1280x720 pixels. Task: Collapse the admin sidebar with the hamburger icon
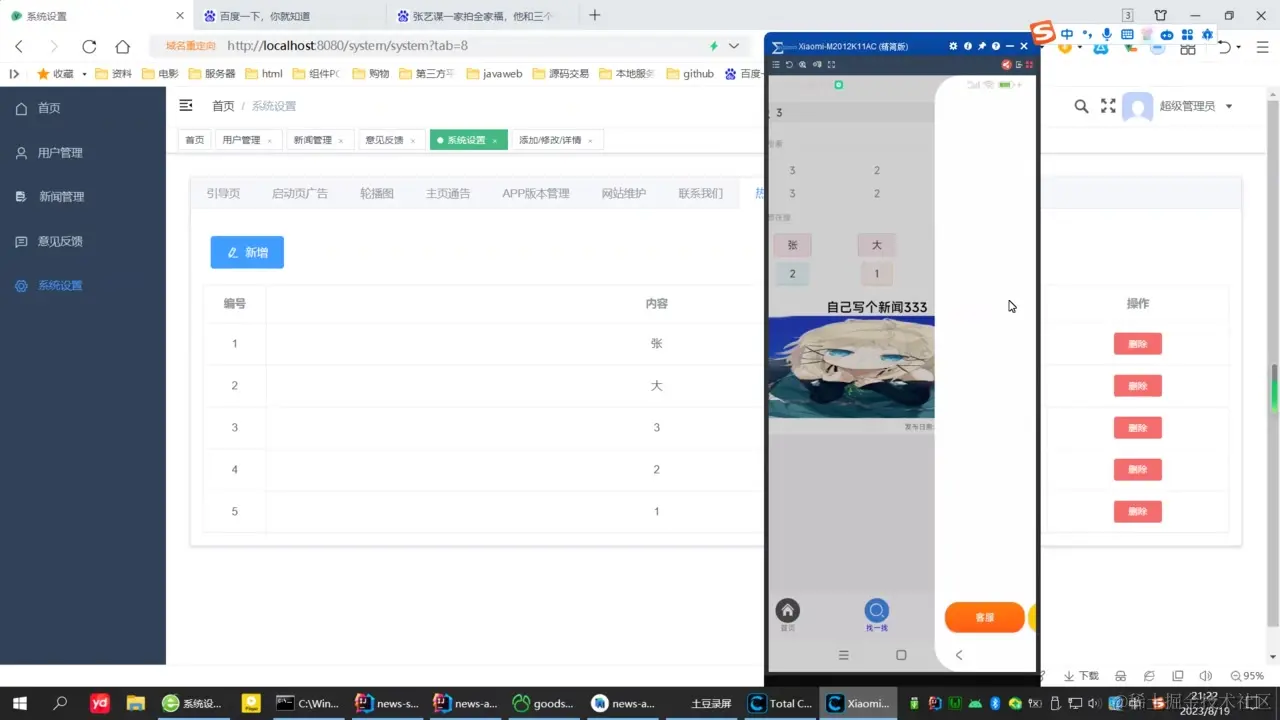point(185,105)
